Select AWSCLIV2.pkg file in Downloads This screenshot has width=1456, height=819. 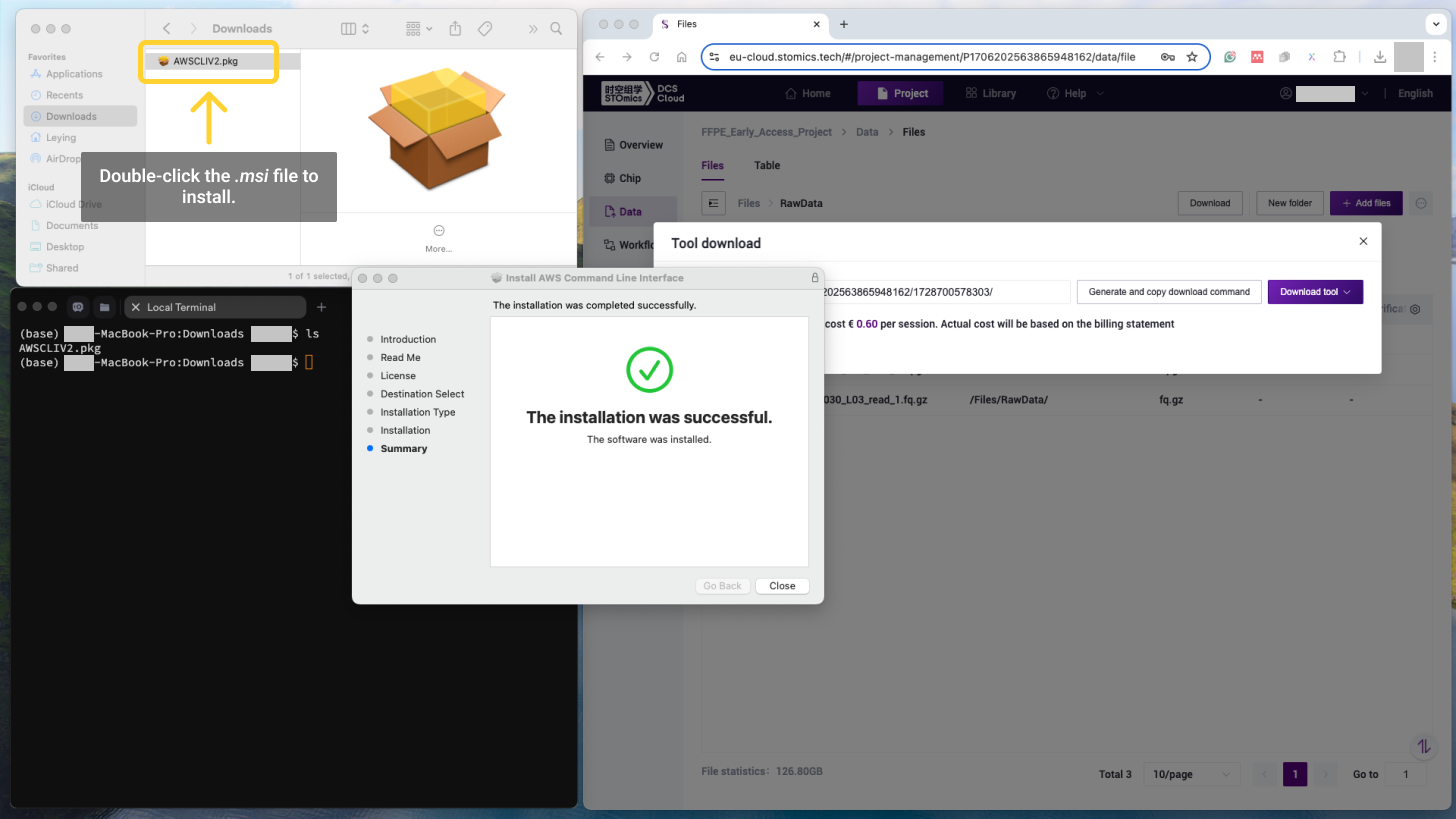pyautogui.click(x=205, y=61)
